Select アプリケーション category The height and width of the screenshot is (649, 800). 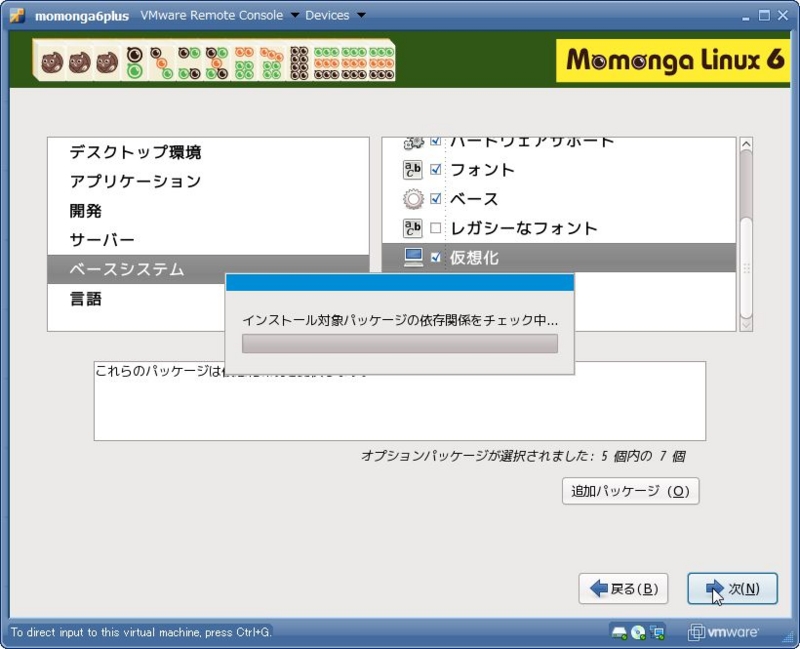click(135, 181)
